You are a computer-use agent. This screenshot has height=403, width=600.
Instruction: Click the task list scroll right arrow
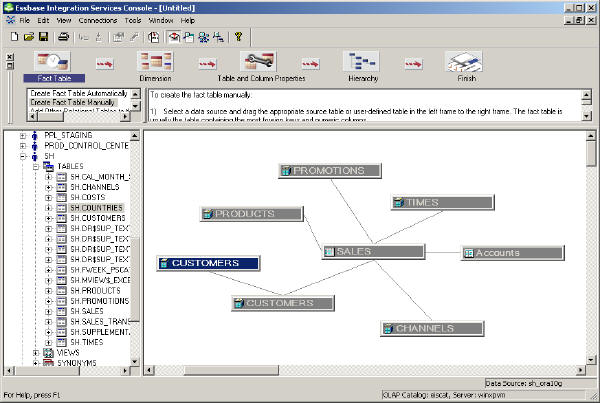pos(125,116)
